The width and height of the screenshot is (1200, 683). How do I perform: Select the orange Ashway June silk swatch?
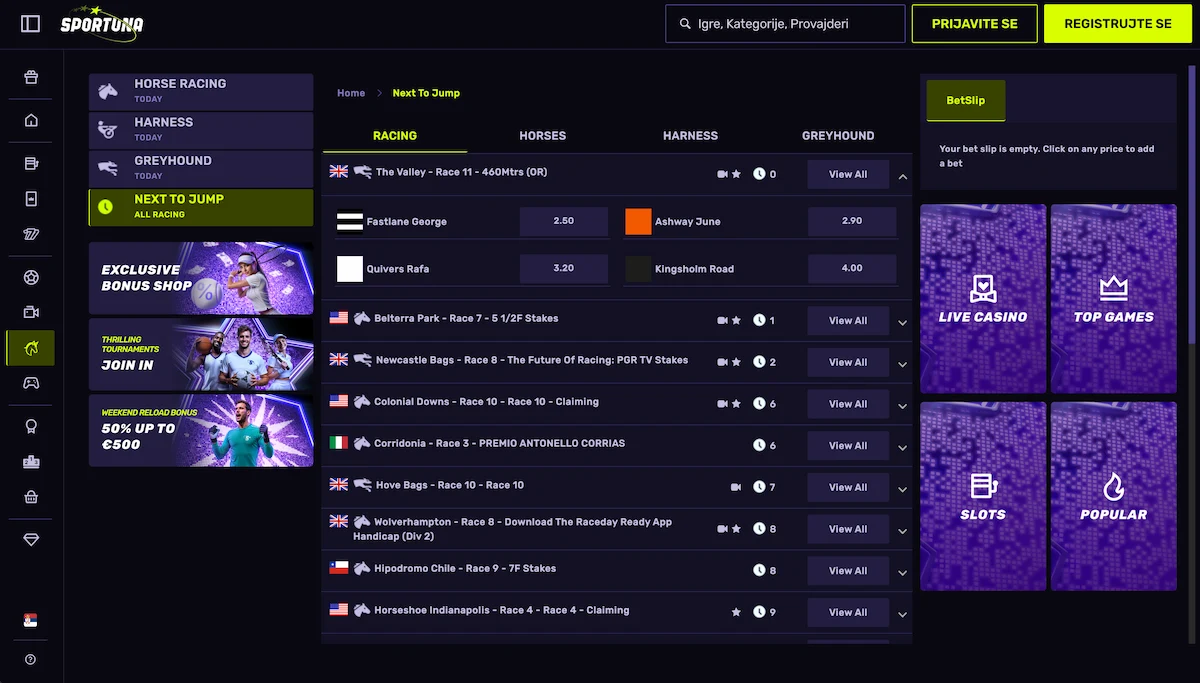638,221
